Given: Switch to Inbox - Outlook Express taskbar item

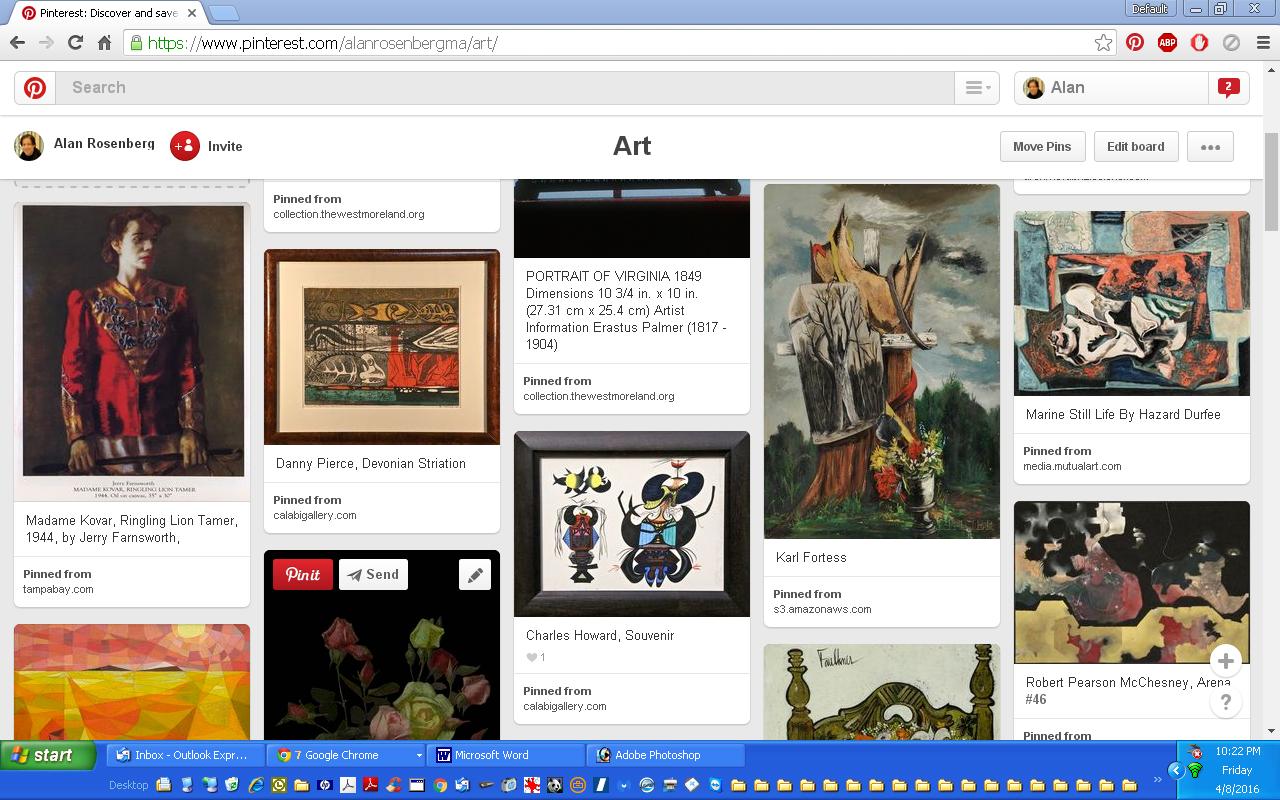Looking at the screenshot, I should pos(187,755).
